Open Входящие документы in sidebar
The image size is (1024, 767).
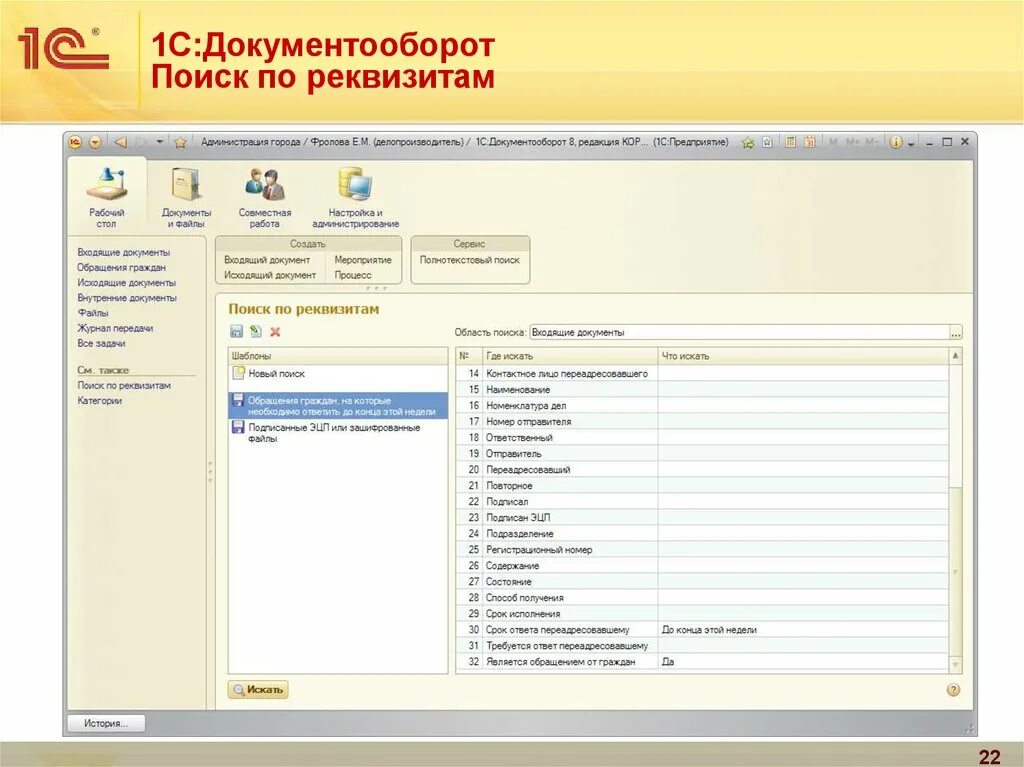(123, 252)
